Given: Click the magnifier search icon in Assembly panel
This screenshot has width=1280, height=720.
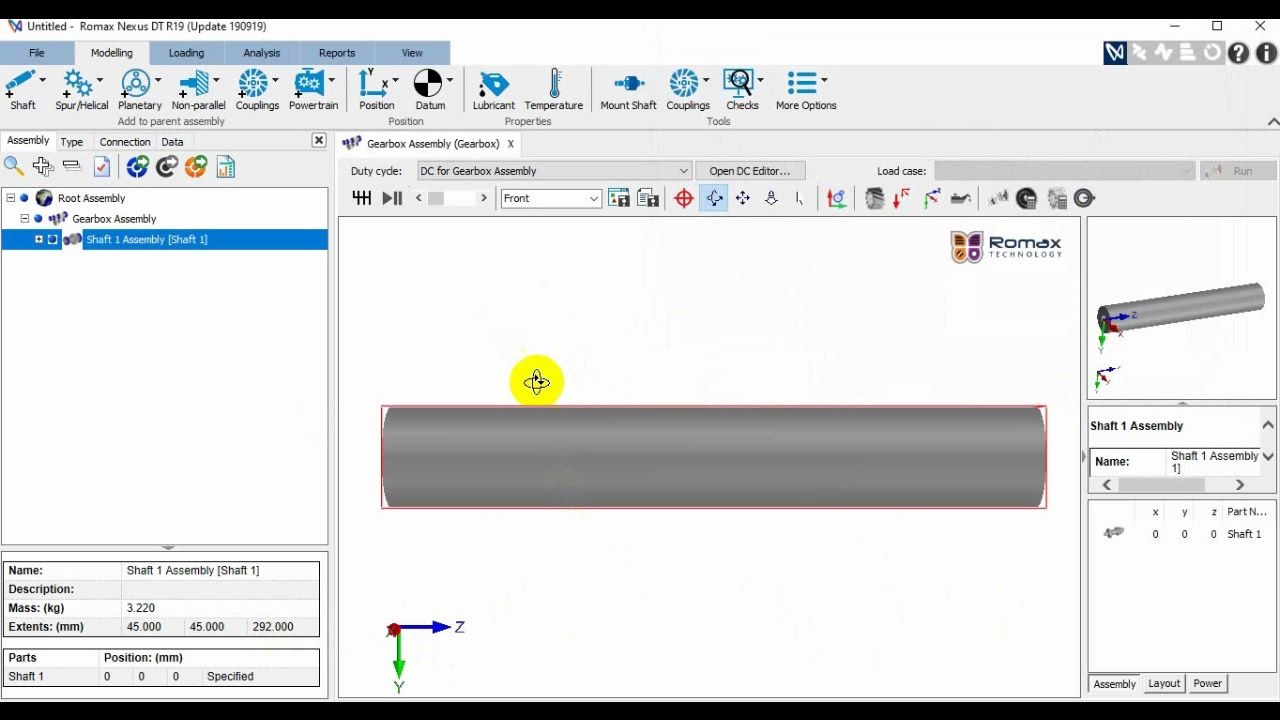Looking at the screenshot, I should (14, 167).
